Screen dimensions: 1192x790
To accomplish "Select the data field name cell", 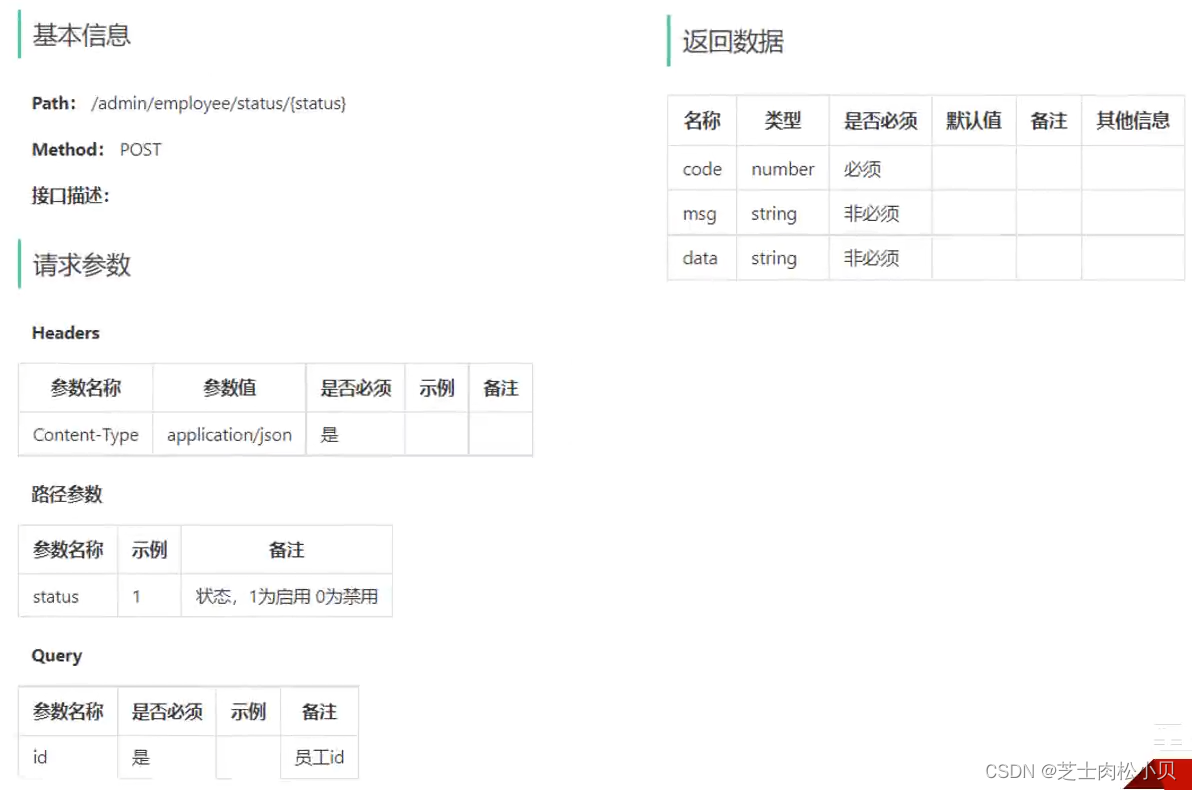I will 700,259.
